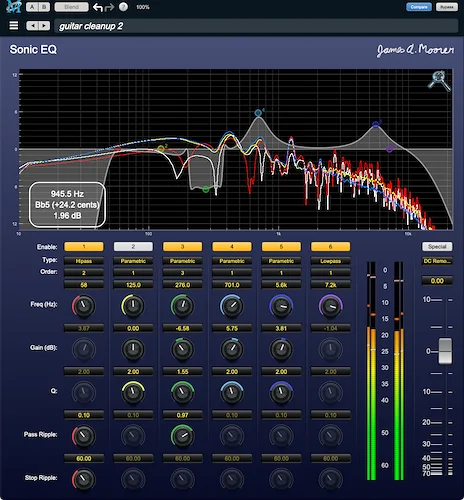The width and height of the screenshot is (464, 500).
Task: Open the 100% zoom setting
Action: coord(143,7)
